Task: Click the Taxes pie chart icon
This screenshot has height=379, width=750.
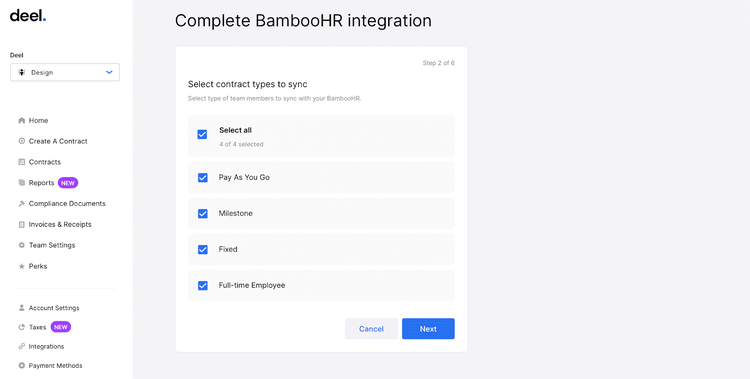Action: [x=22, y=327]
